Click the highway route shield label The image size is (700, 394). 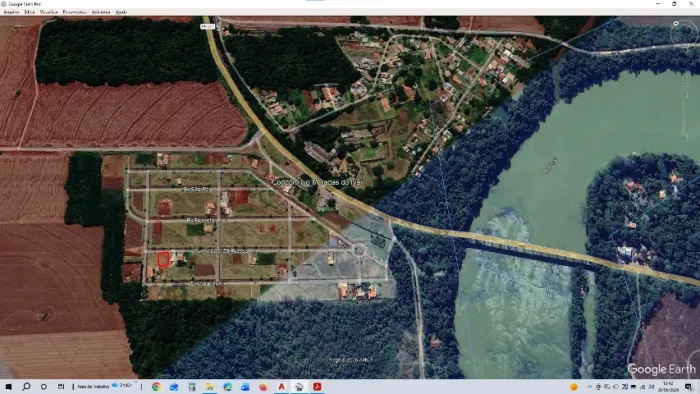pyautogui.click(x=208, y=27)
